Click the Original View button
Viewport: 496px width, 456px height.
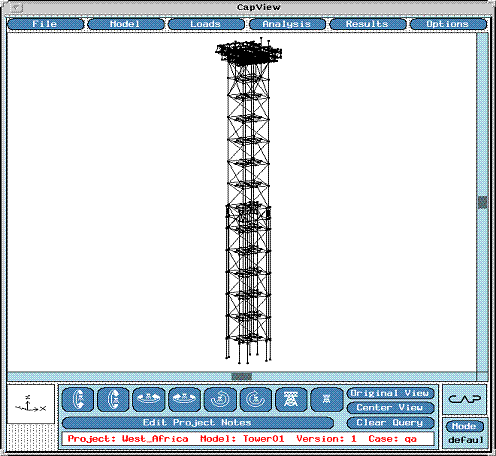pyautogui.click(x=390, y=393)
